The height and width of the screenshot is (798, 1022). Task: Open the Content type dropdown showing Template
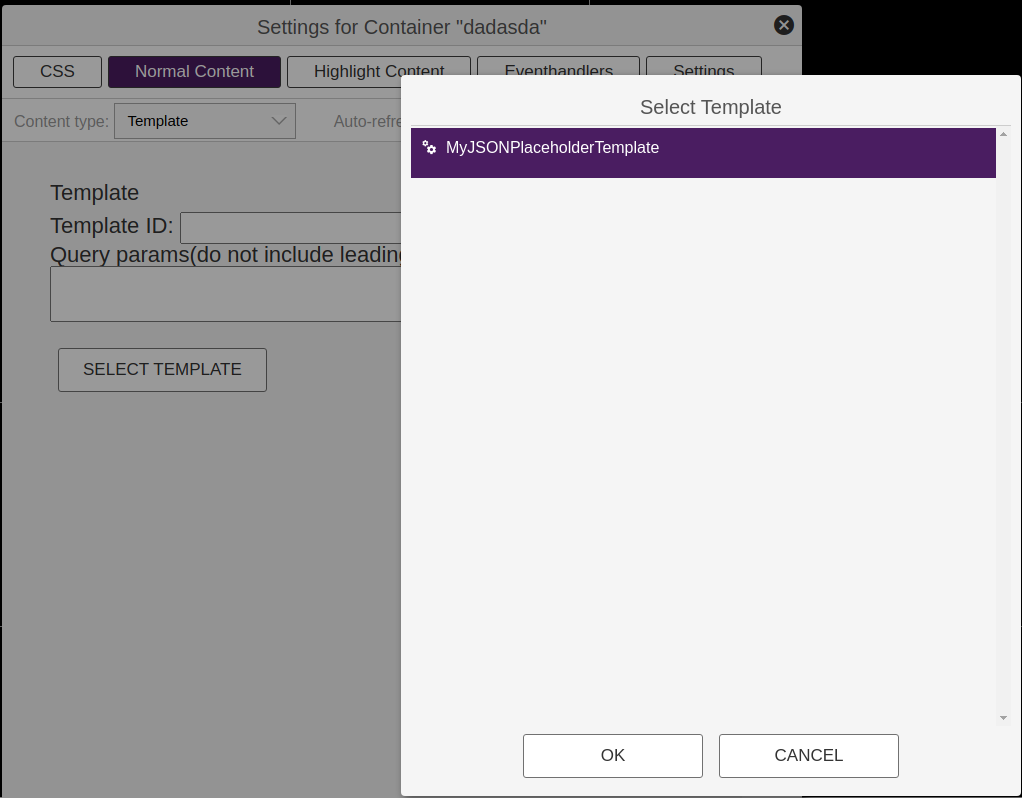[204, 121]
